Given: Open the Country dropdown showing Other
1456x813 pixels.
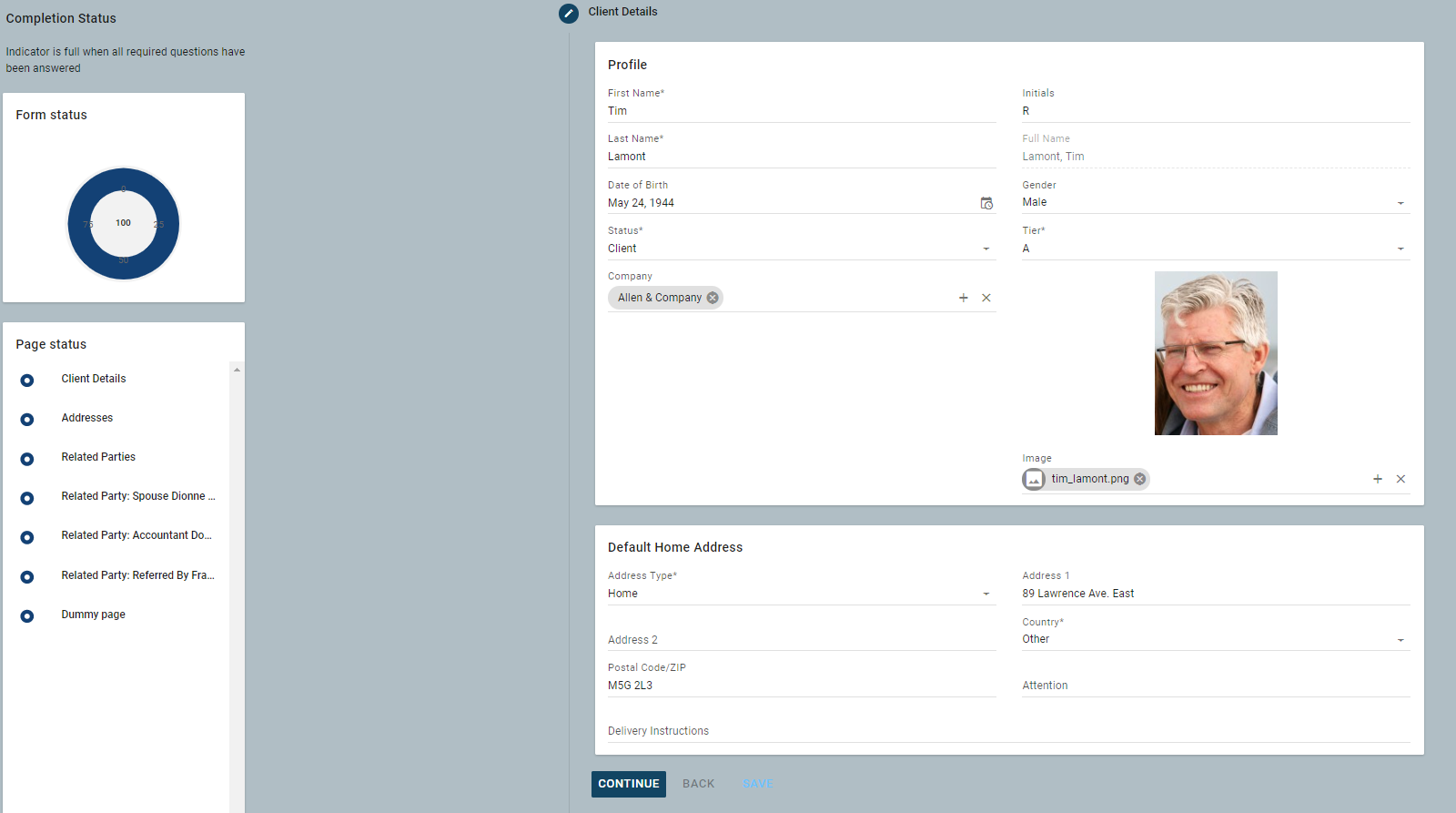Looking at the screenshot, I should (x=1400, y=640).
